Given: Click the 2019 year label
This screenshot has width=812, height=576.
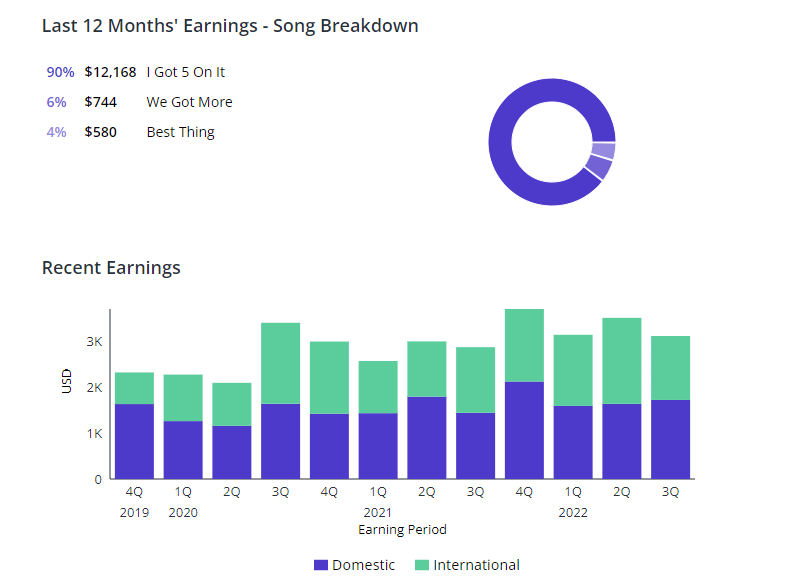Looking at the screenshot, I should (x=134, y=513).
